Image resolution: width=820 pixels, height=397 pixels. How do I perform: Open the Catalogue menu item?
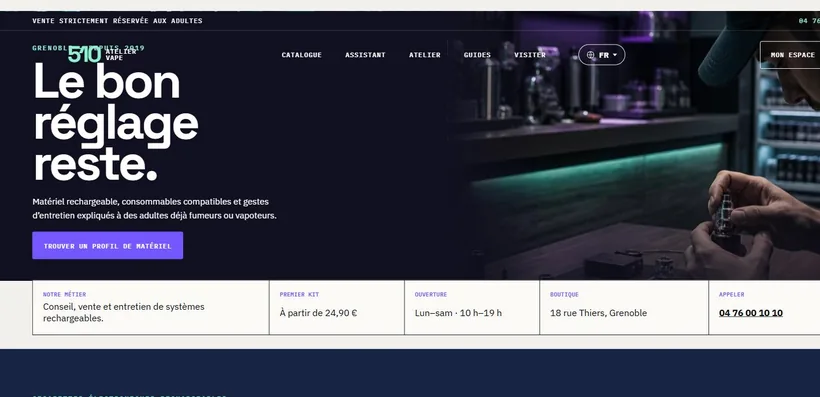[x=301, y=55]
